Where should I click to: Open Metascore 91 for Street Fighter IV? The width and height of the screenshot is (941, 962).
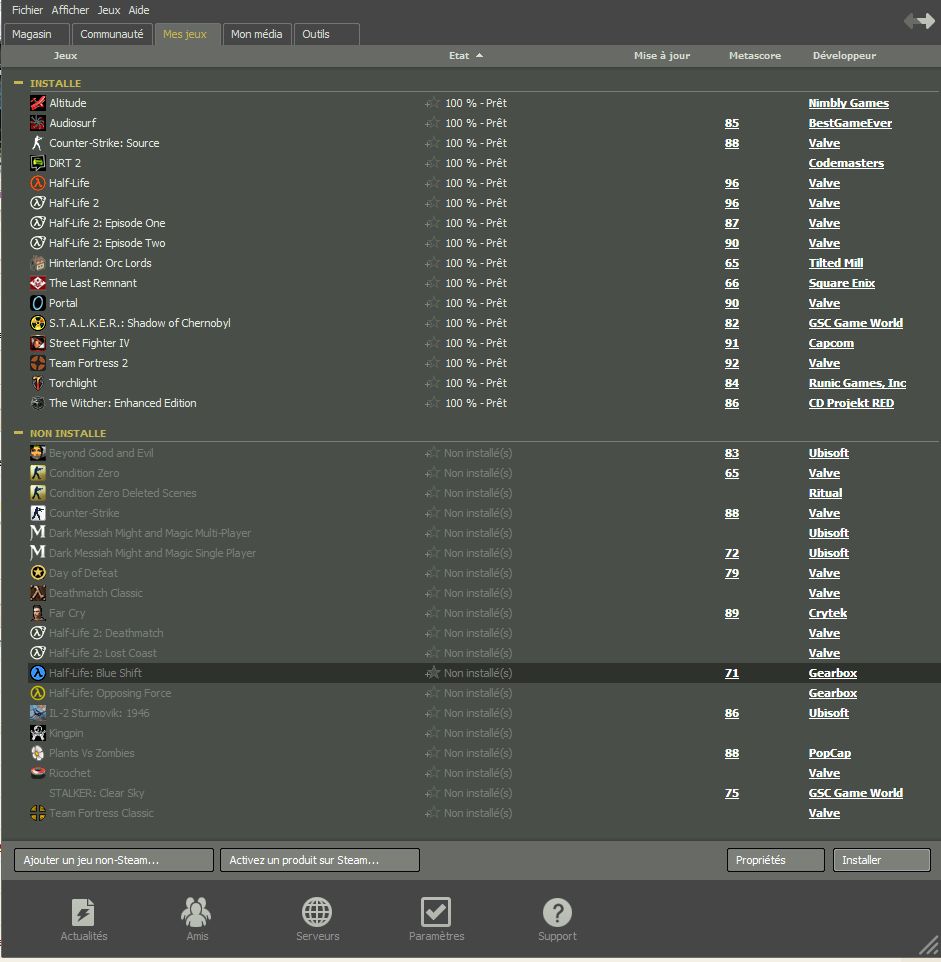[731, 343]
